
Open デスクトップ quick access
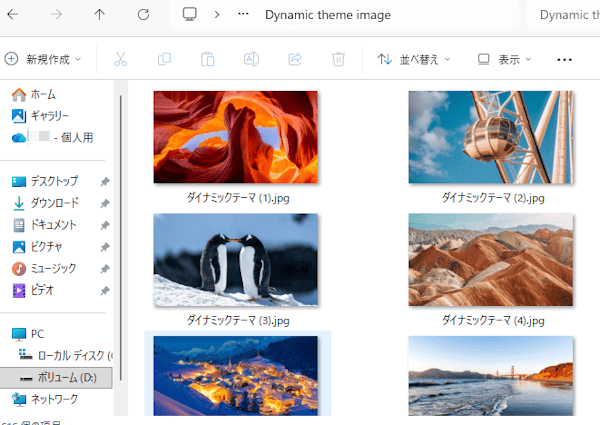click(45, 181)
